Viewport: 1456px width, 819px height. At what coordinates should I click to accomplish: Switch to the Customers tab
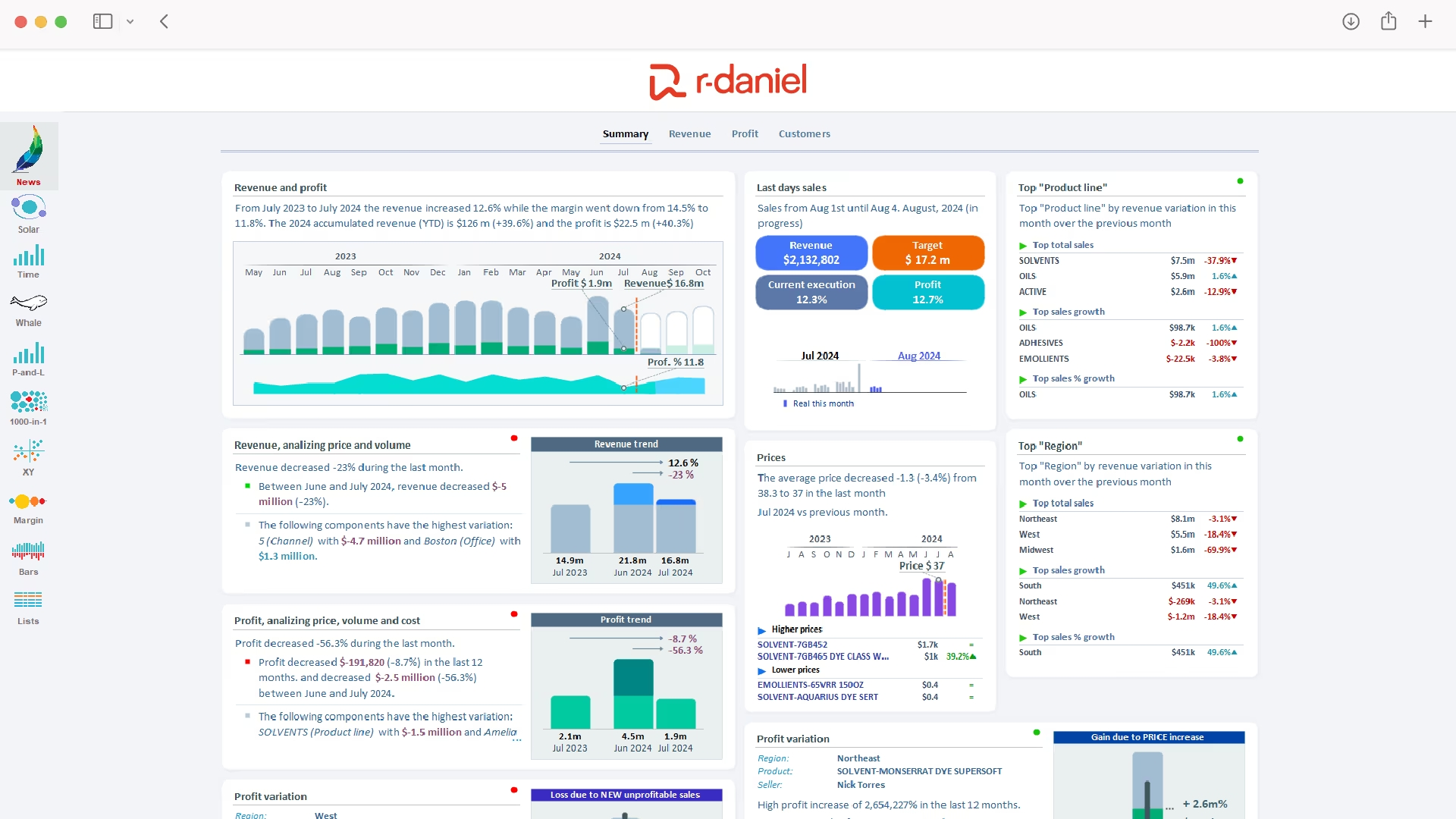point(804,134)
